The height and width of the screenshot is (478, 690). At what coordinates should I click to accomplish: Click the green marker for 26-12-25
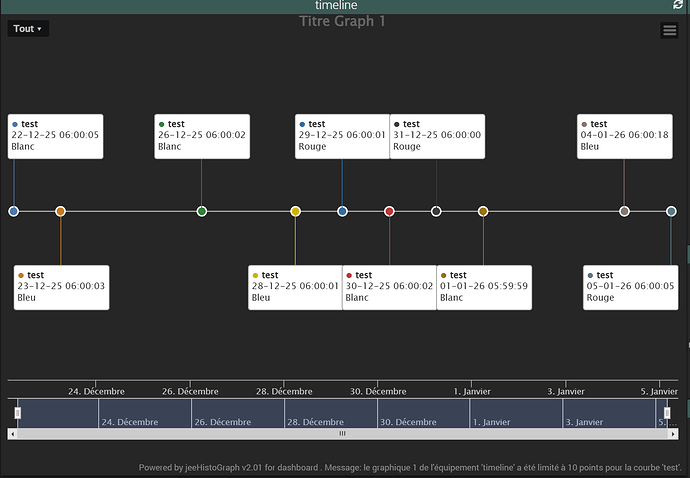click(202, 211)
